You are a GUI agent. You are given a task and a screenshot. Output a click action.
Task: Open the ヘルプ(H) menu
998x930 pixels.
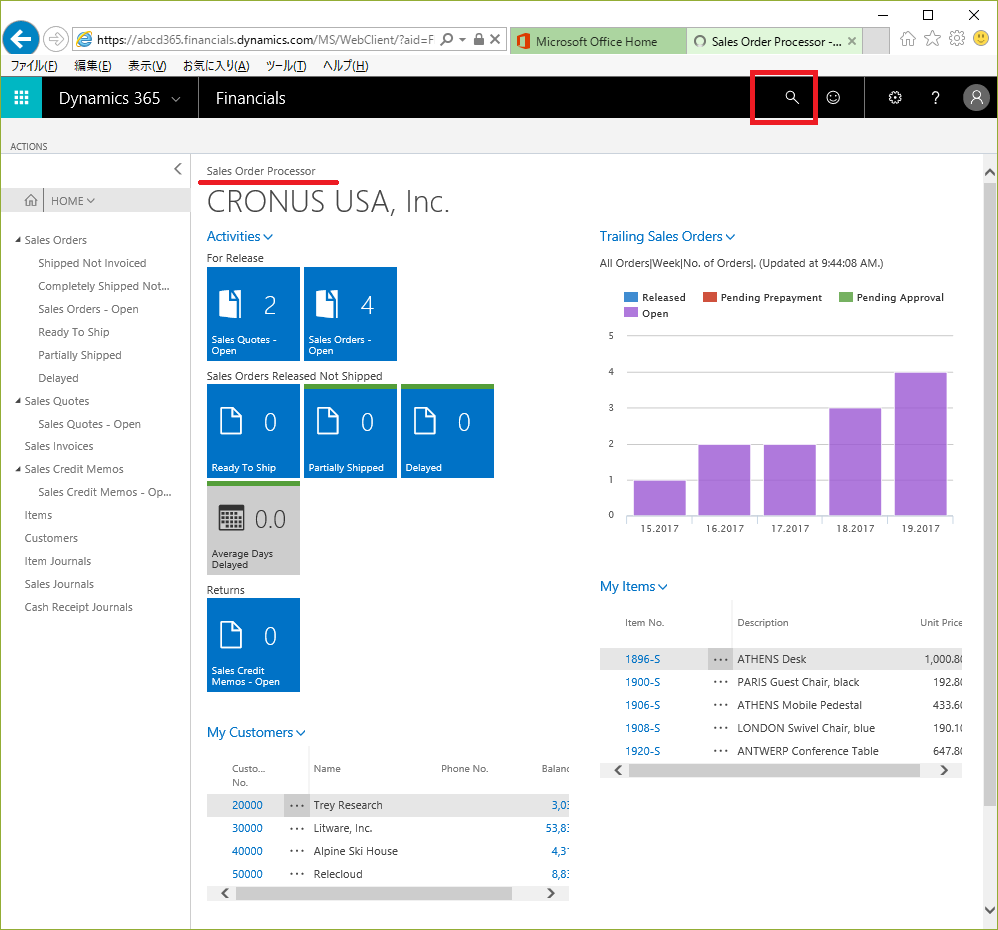pos(345,66)
